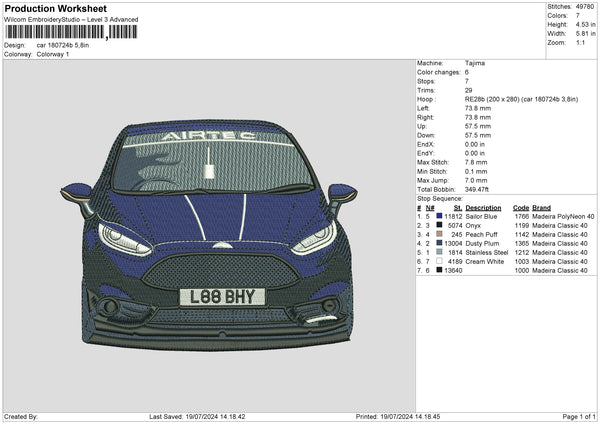Screen dimensions: 600x424
Task: Click the Production Worksheet title
Action: coord(56,8)
